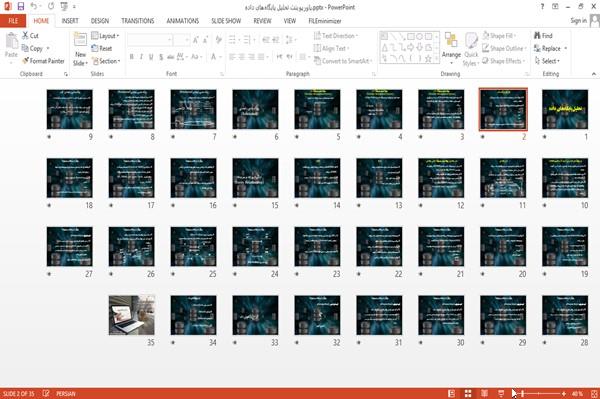Open the font name combo box
The width and height of the screenshot is (600, 399).
point(150,39)
